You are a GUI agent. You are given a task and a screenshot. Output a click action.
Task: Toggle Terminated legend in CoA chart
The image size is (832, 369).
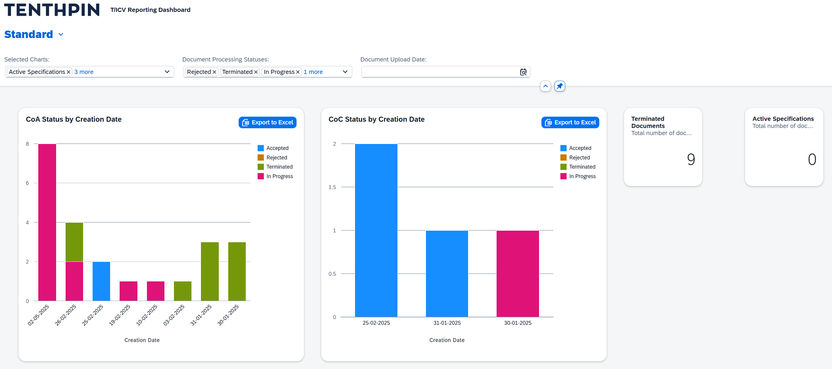tap(275, 167)
